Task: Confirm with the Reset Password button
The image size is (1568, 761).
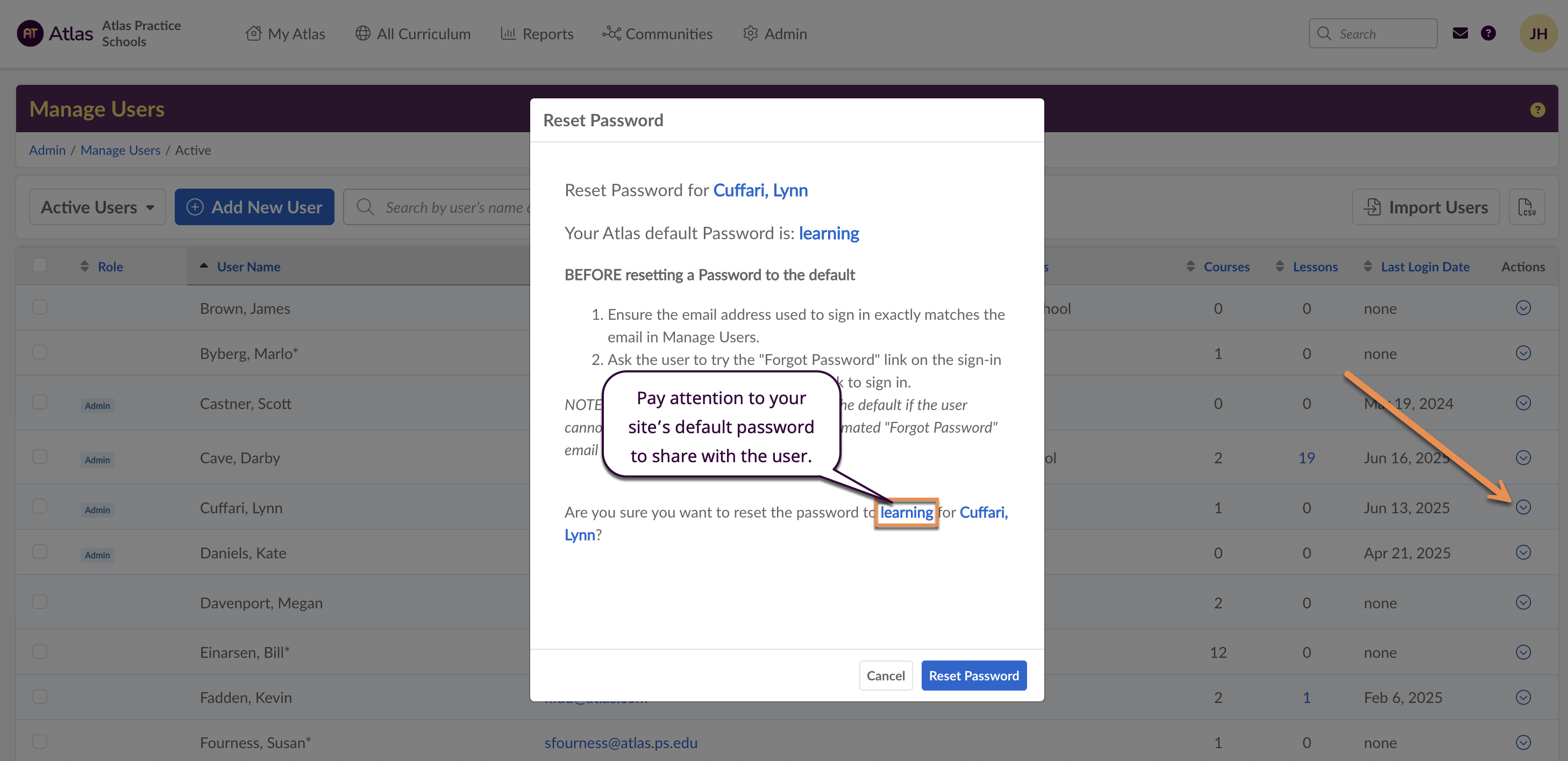Action: click(x=973, y=675)
